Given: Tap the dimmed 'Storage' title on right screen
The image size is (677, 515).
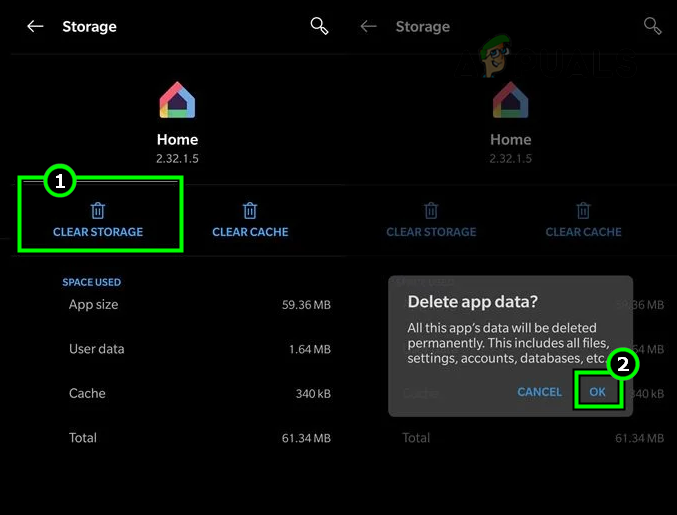Looking at the screenshot, I should [423, 27].
